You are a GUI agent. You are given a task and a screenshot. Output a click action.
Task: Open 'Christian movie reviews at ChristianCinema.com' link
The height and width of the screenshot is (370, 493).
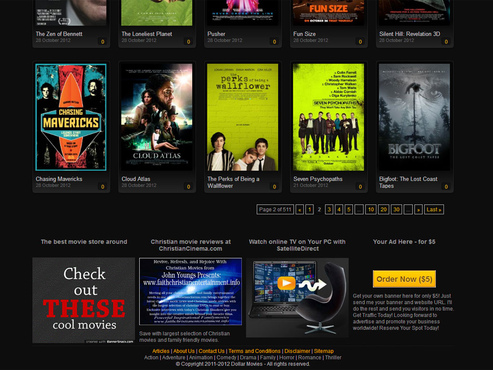(x=191, y=245)
